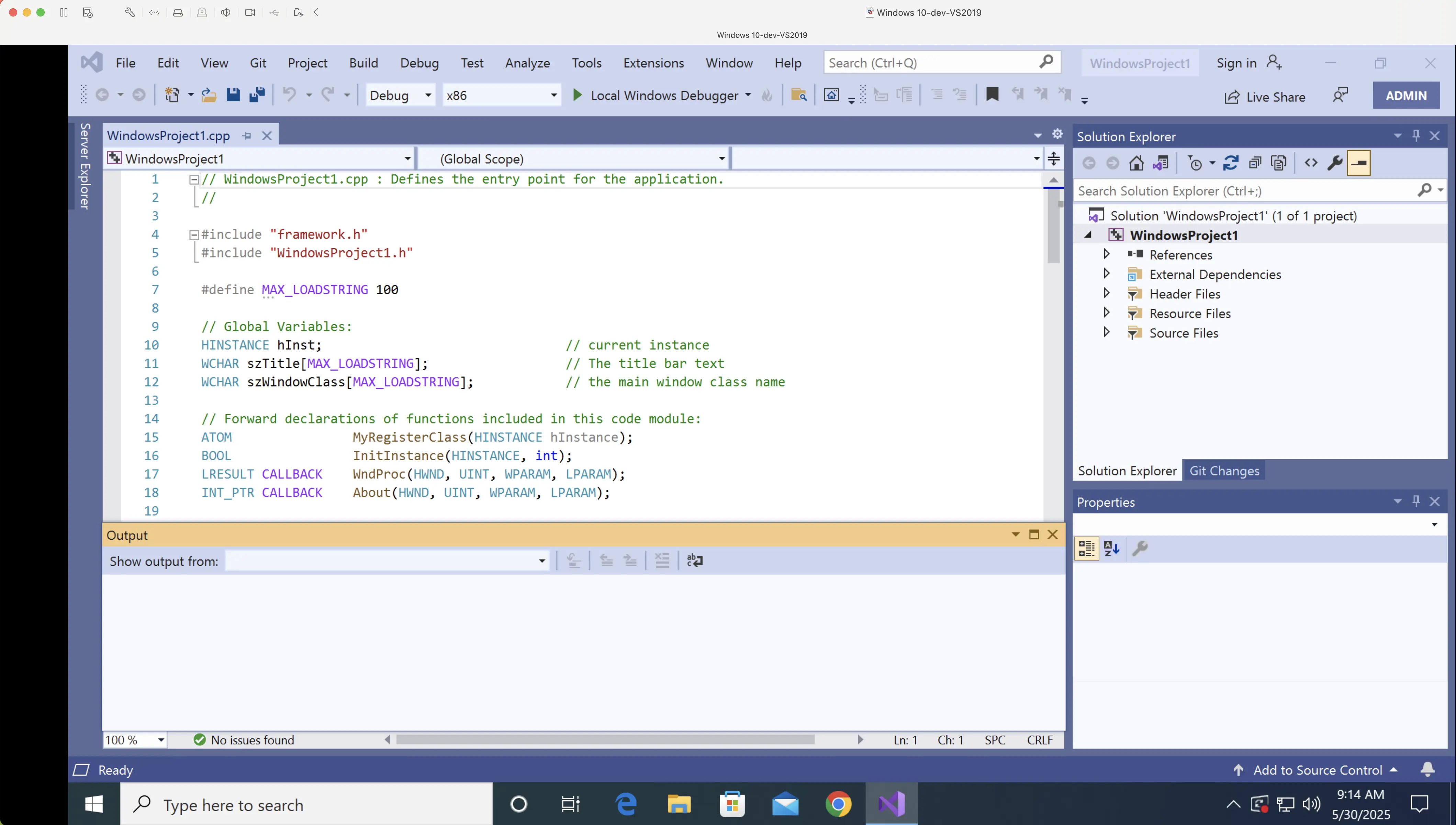
Task: Toggle auto-hide pin on Solution Explorer
Action: [x=1416, y=135]
